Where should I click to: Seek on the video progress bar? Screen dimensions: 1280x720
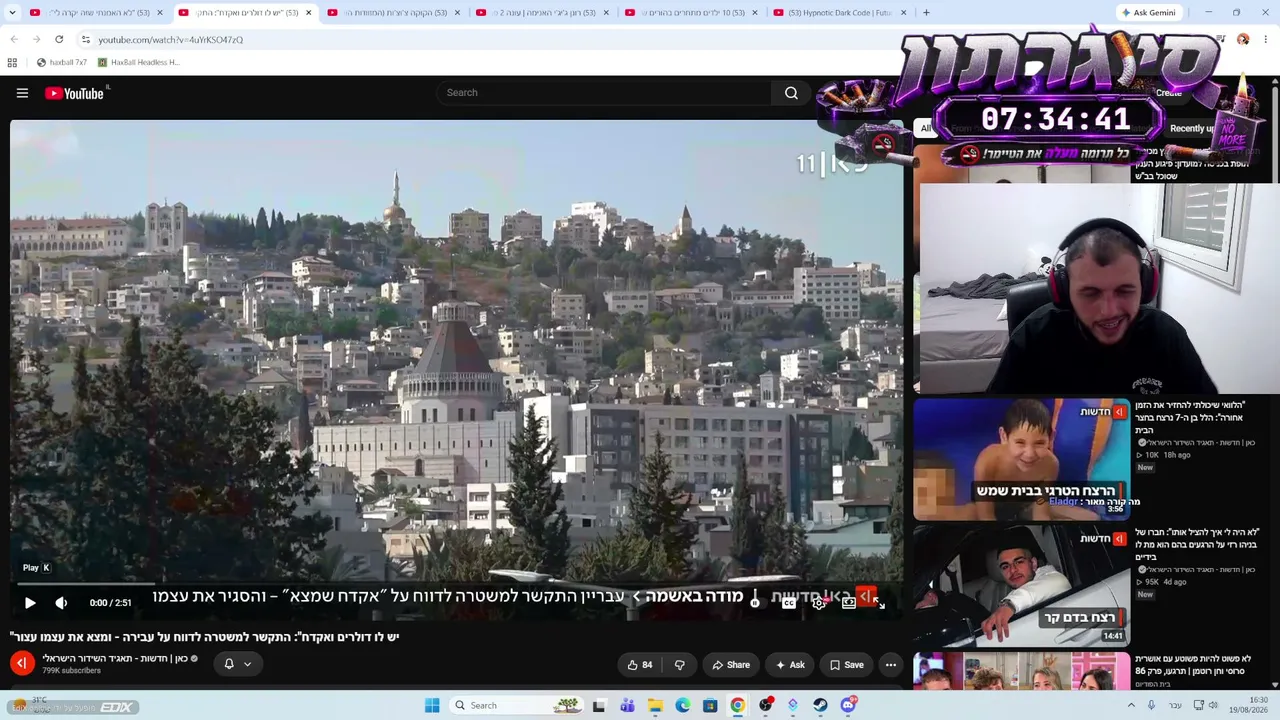point(456,584)
